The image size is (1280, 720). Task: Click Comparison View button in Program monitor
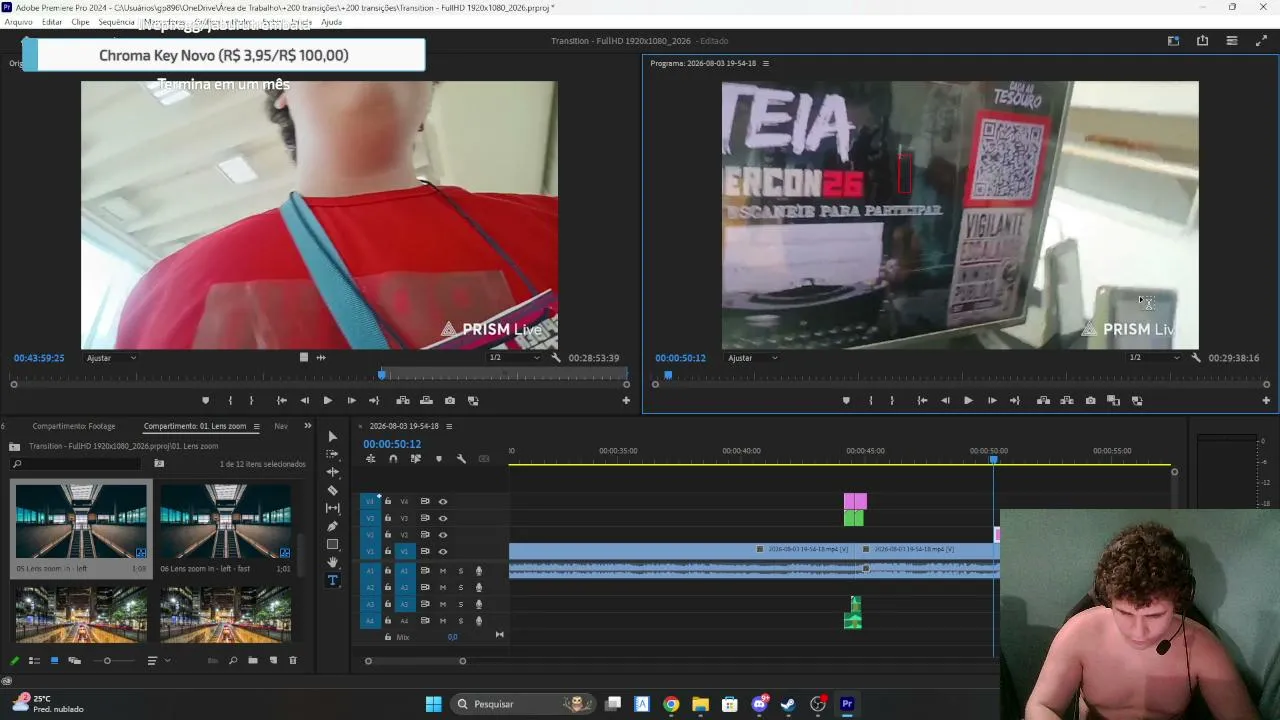click(x=1113, y=401)
